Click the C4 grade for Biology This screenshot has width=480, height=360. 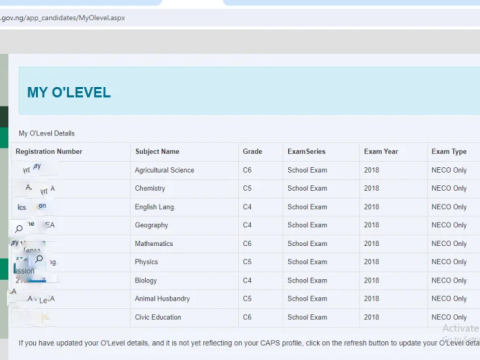(x=247, y=280)
